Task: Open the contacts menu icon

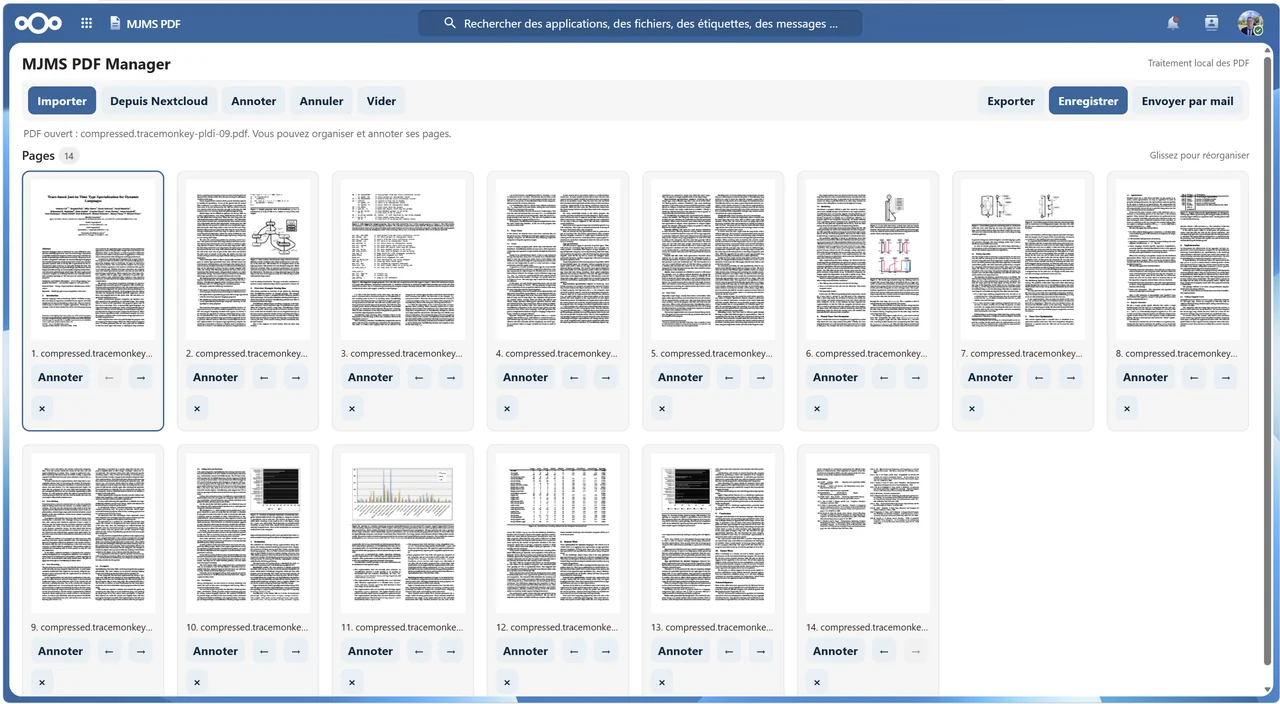Action: [x=1211, y=23]
